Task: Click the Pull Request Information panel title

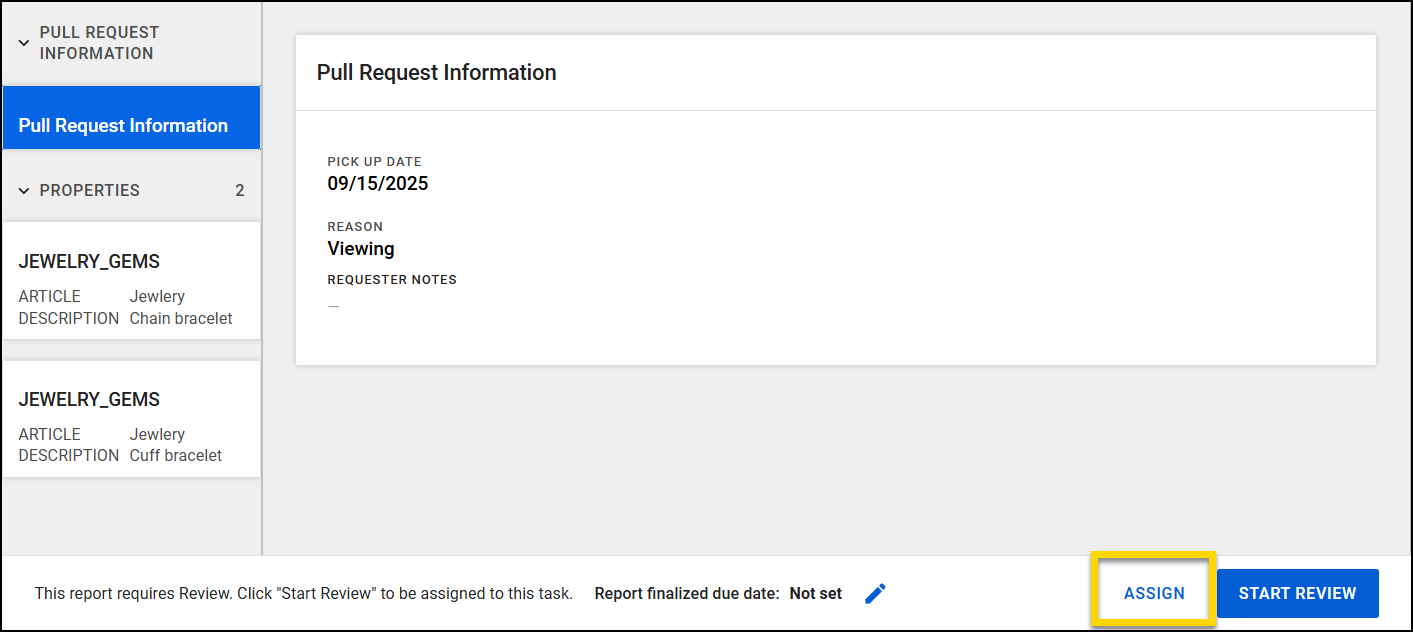Action: point(436,73)
